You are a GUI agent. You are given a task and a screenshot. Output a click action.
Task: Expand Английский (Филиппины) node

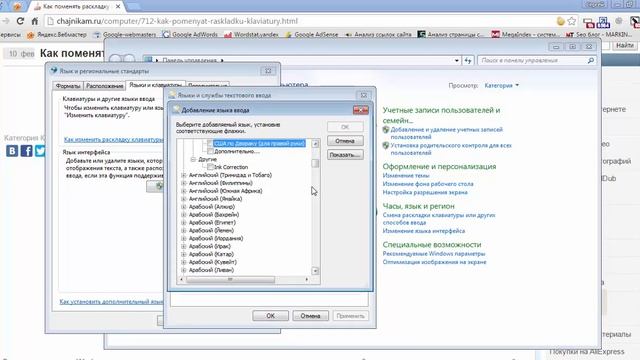tap(184, 183)
